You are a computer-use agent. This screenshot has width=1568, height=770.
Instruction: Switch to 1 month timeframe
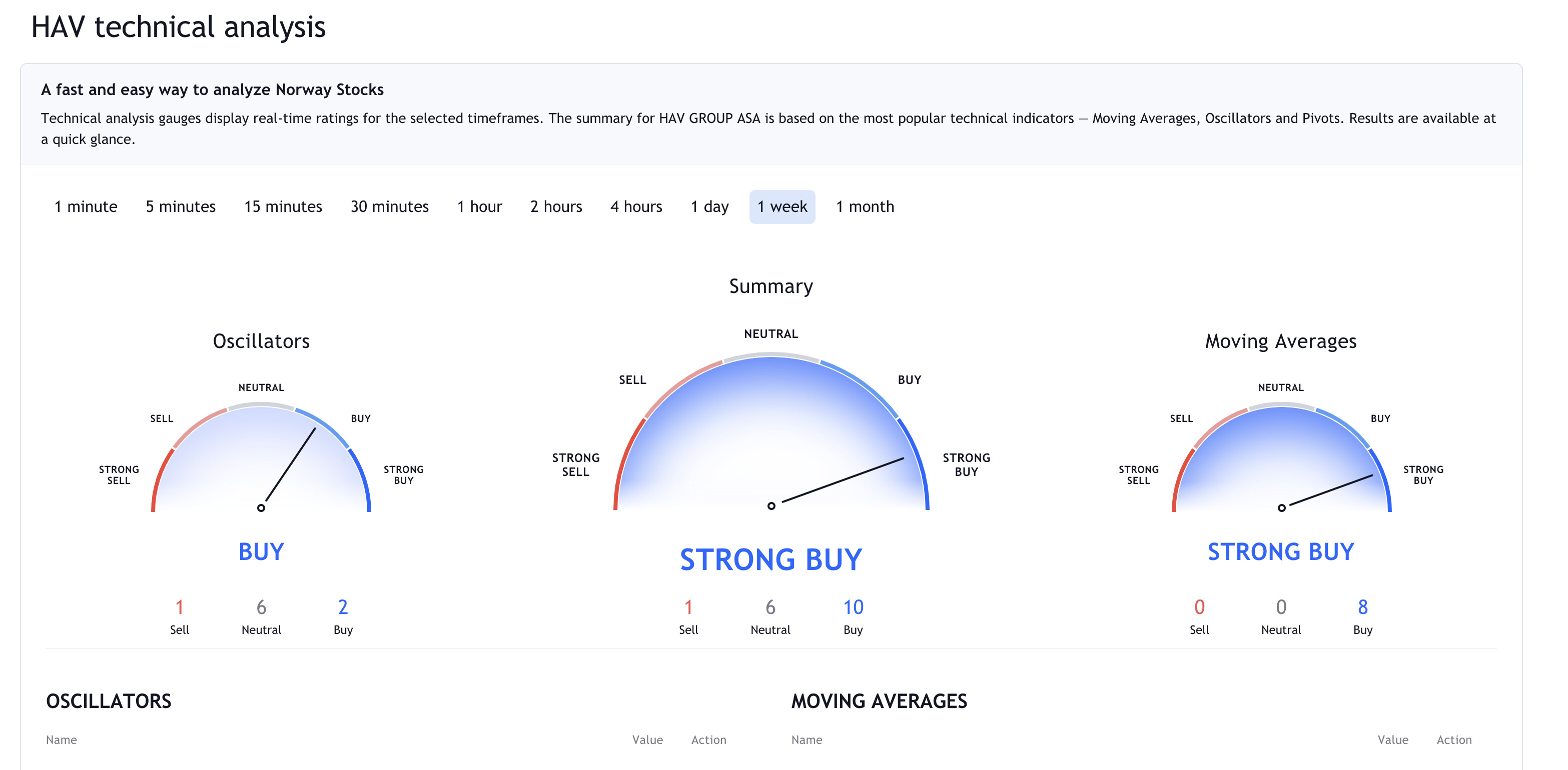click(x=865, y=207)
